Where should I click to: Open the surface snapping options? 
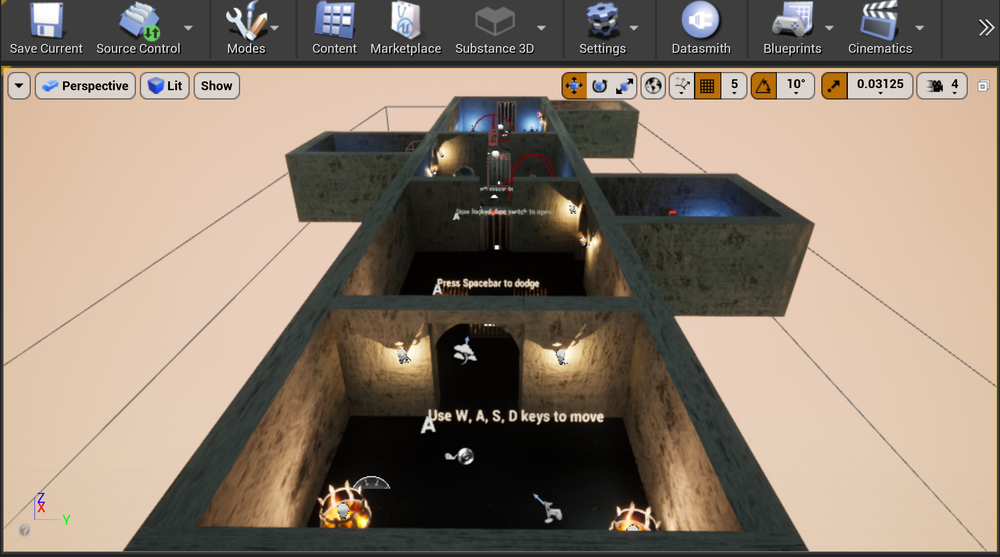(x=681, y=86)
